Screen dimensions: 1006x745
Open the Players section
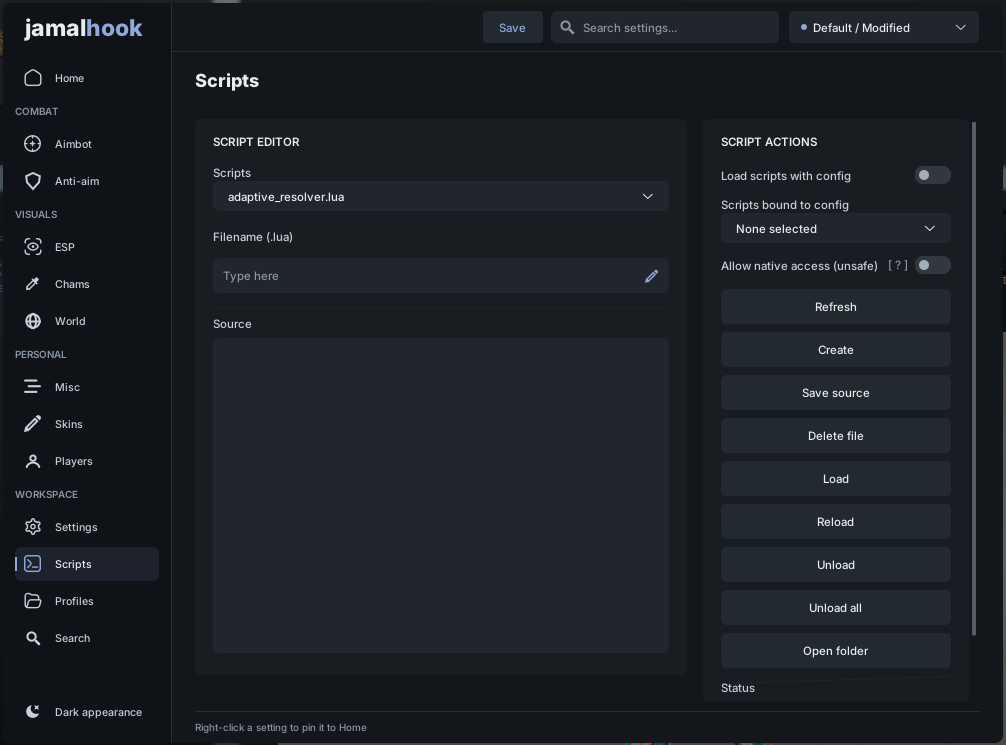click(x=87, y=461)
